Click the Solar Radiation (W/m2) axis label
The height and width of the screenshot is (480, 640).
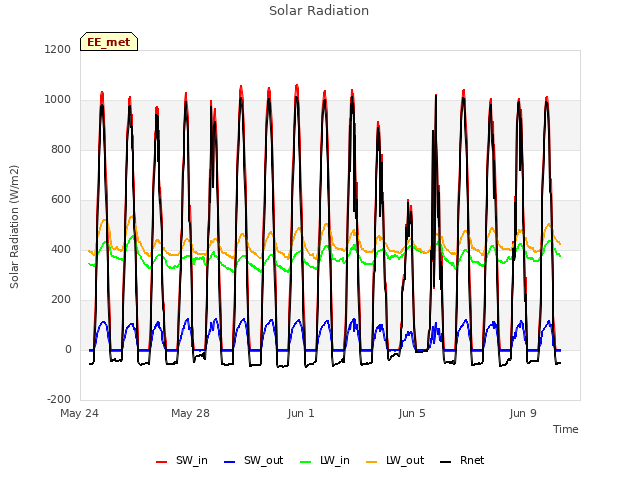(x=14, y=227)
